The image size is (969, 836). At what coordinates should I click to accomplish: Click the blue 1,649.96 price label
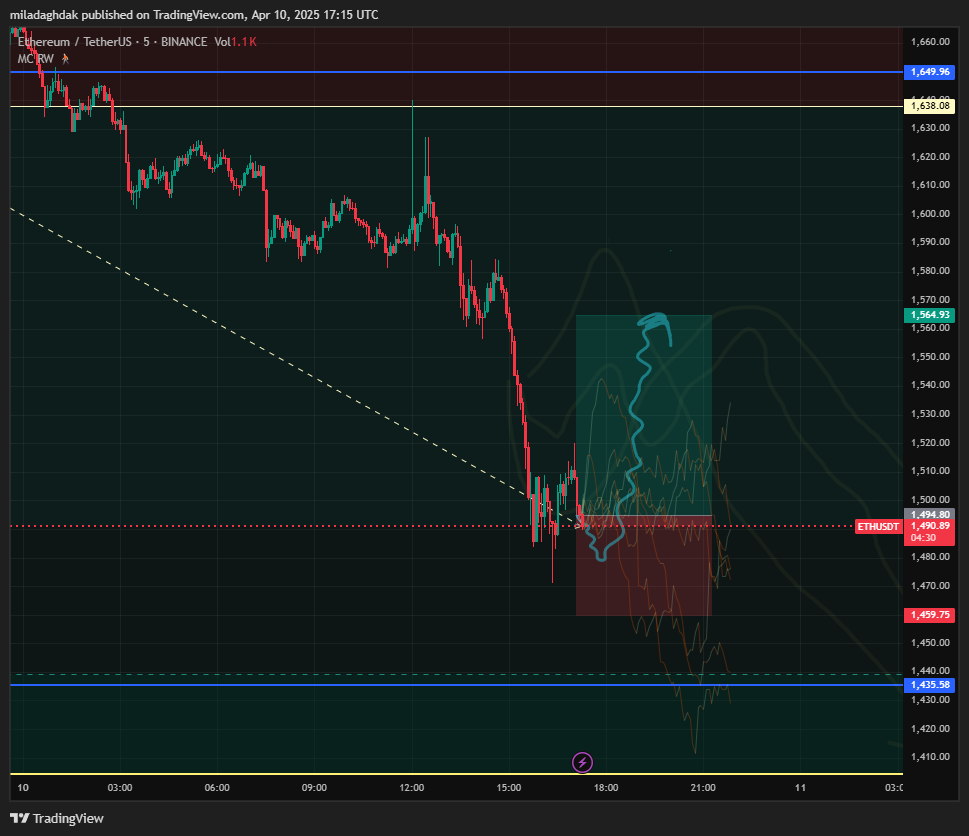coord(929,72)
